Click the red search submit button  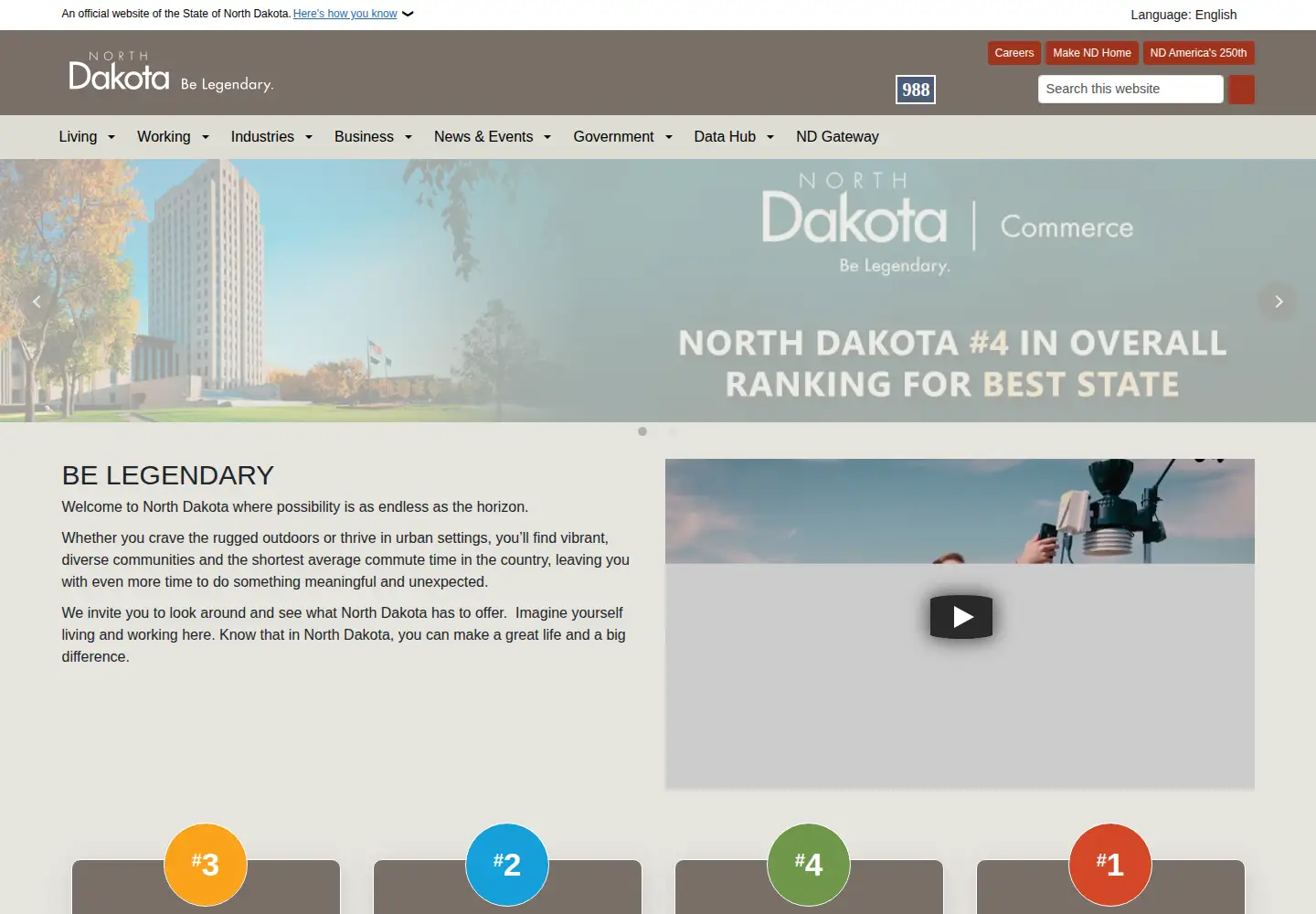point(1241,90)
